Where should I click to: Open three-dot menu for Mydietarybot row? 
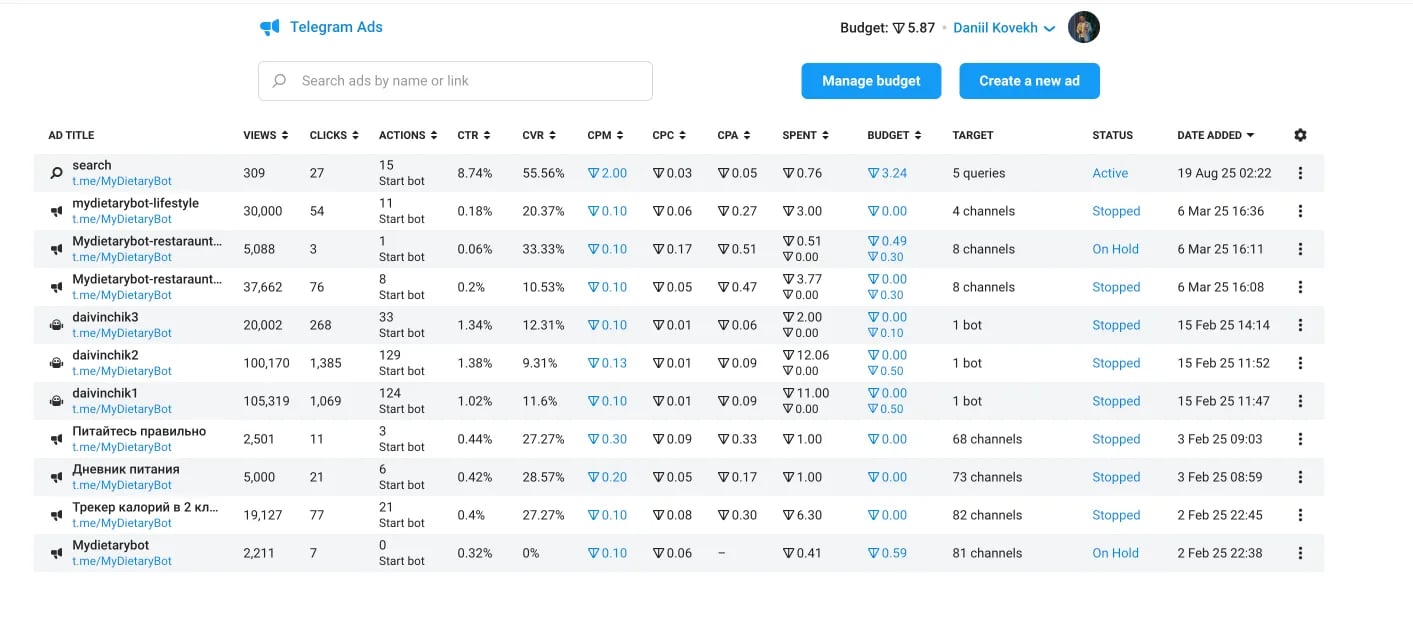(1300, 553)
